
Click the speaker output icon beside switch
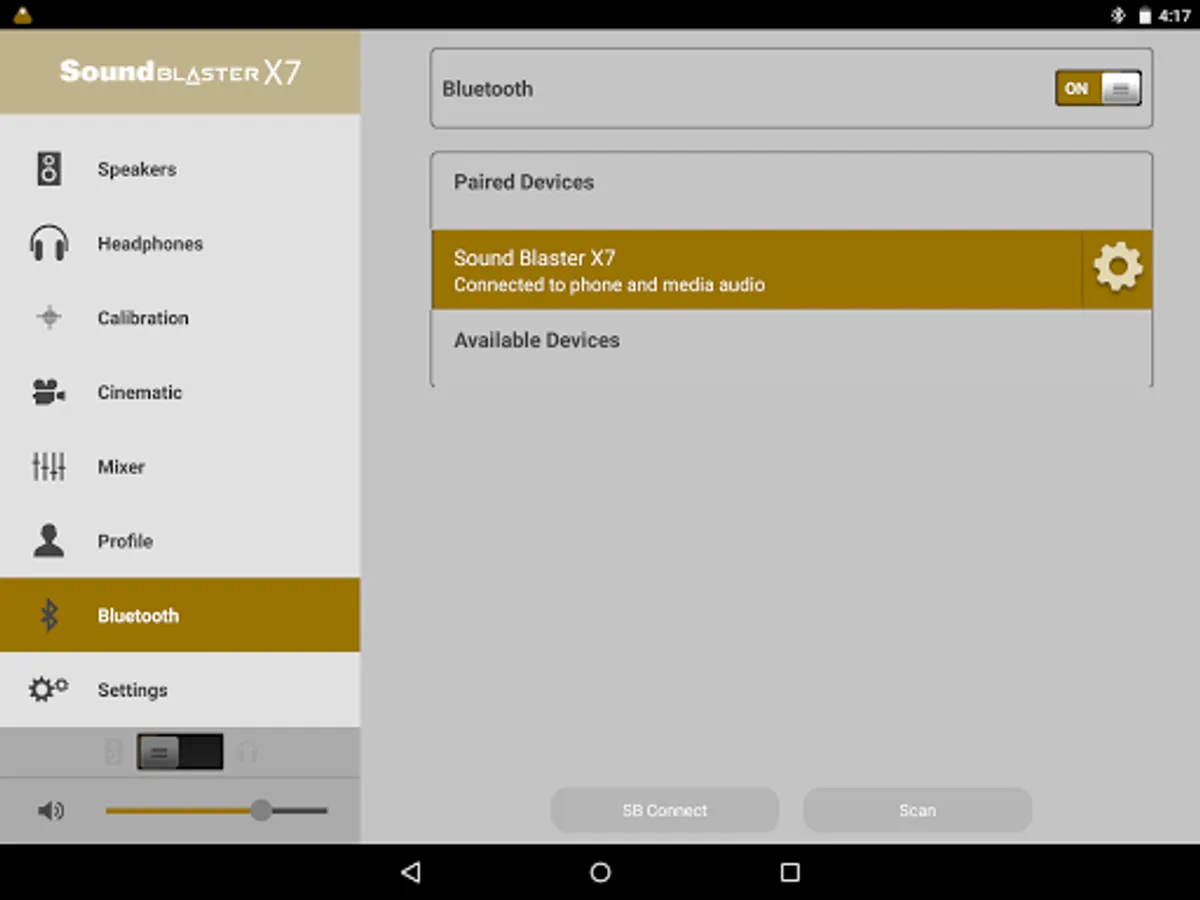[114, 752]
